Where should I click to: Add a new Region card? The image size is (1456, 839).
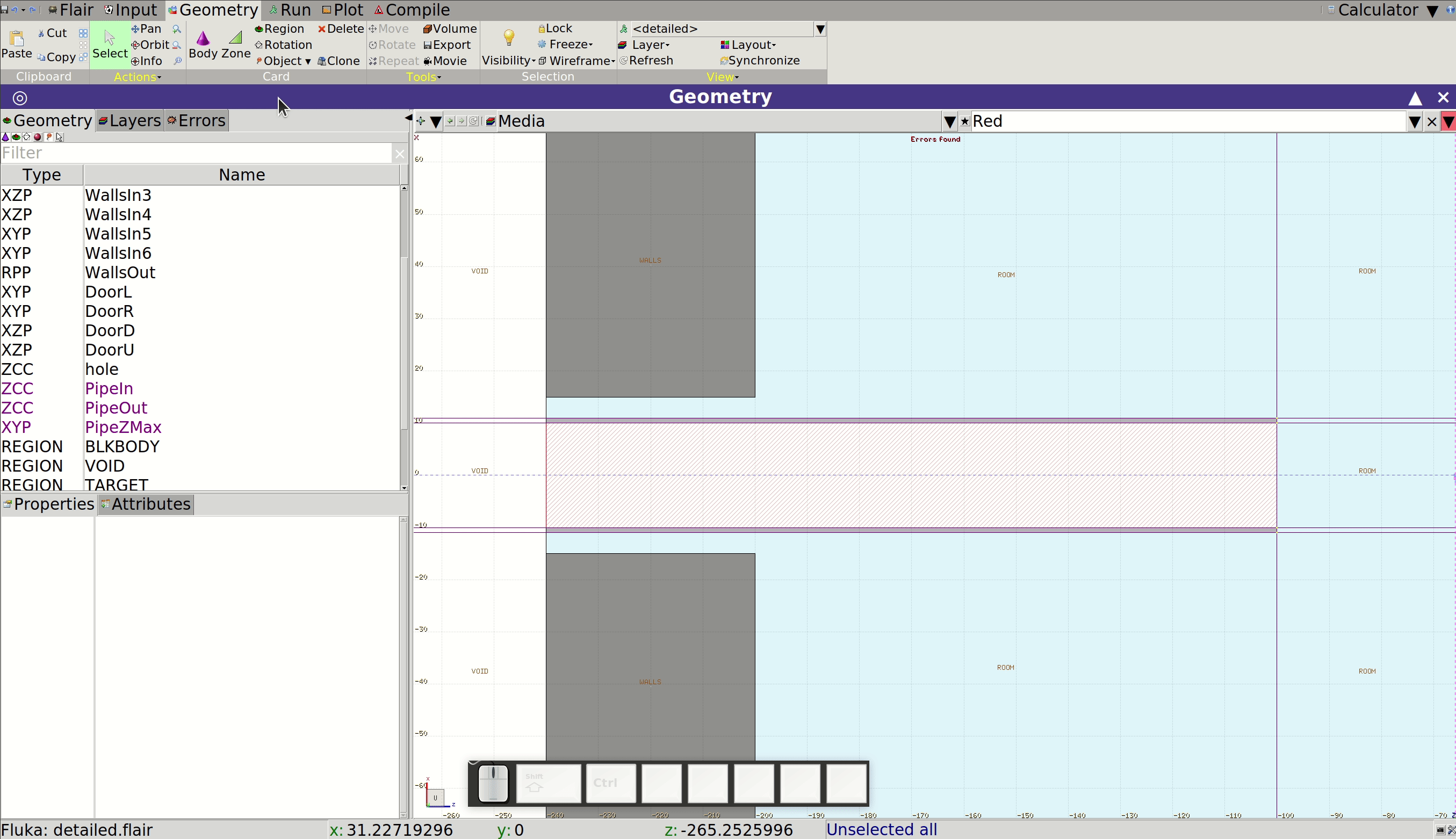[x=279, y=29]
